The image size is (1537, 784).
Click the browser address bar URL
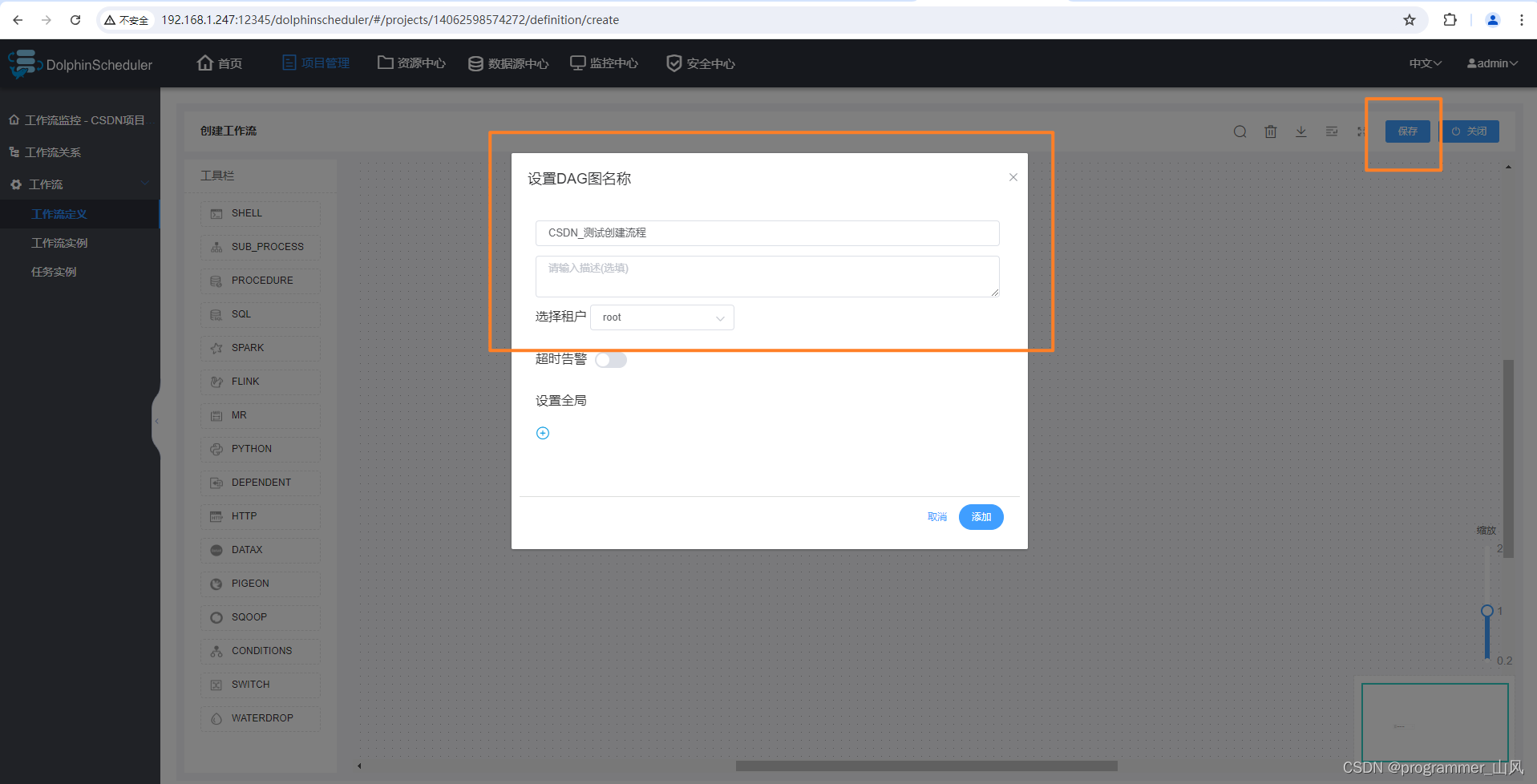(390, 20)
